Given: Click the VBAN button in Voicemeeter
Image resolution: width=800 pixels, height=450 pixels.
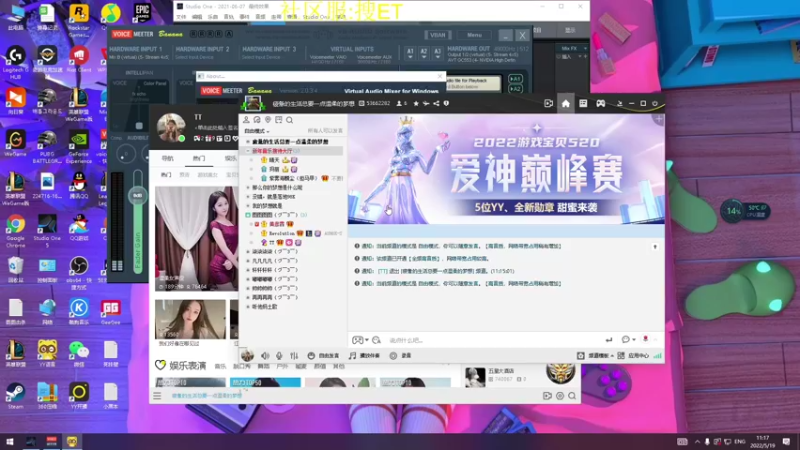Looking at the screenshot, I should [438, 35].
